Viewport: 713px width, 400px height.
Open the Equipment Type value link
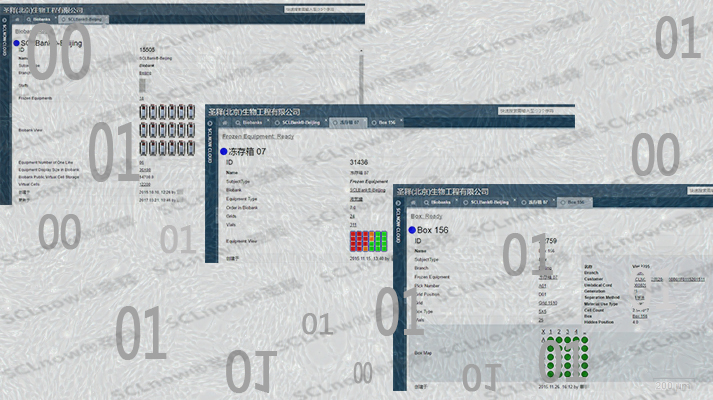point(356,199)
